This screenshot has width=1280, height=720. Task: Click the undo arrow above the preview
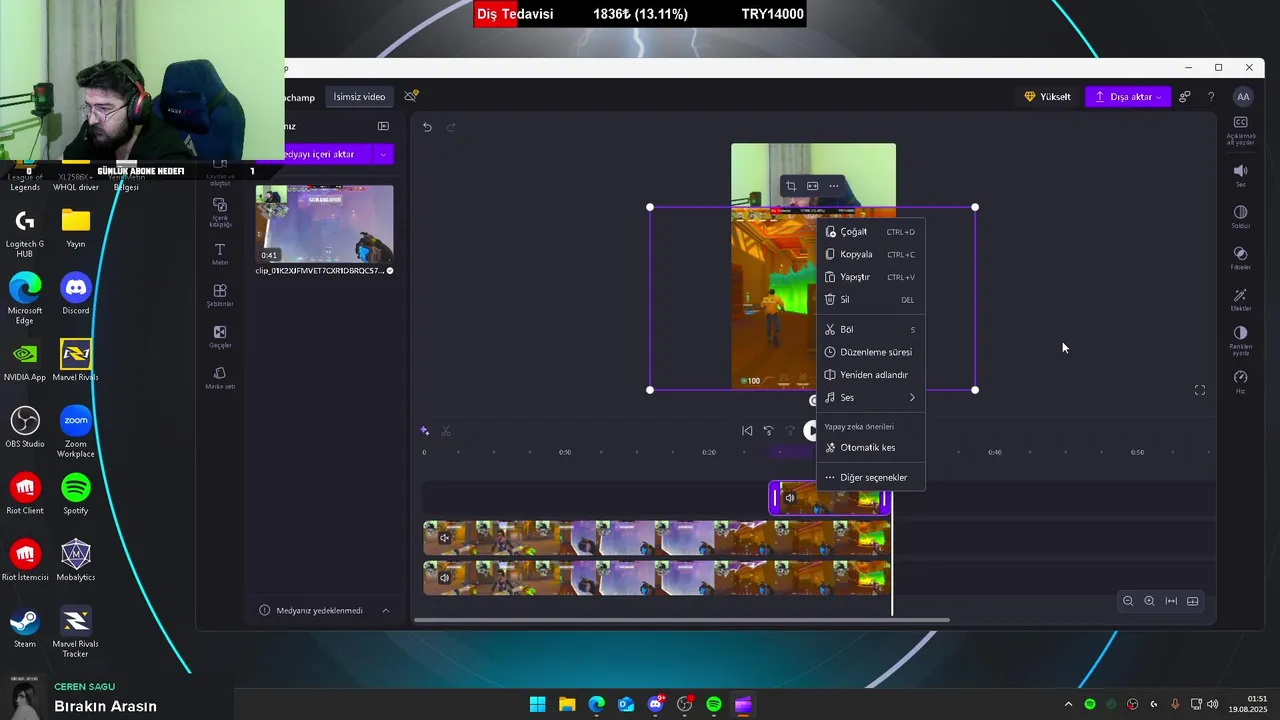tap(427, 127)
